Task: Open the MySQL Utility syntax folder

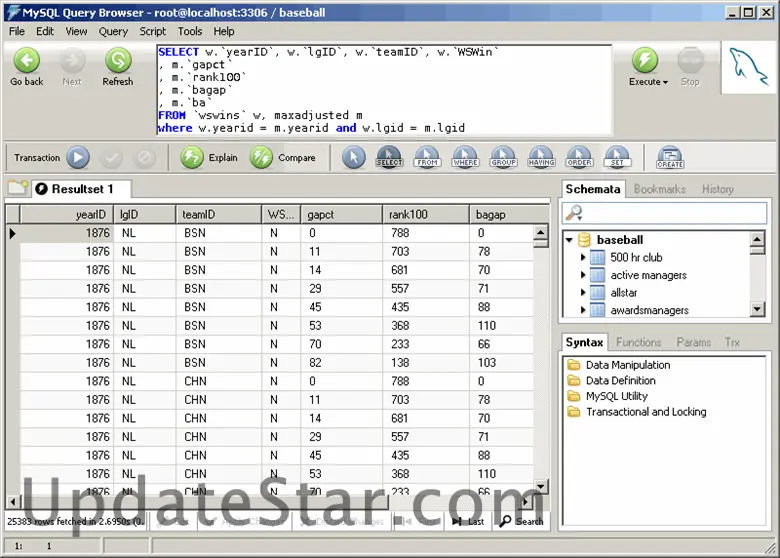Action: [x=608, y=396]
